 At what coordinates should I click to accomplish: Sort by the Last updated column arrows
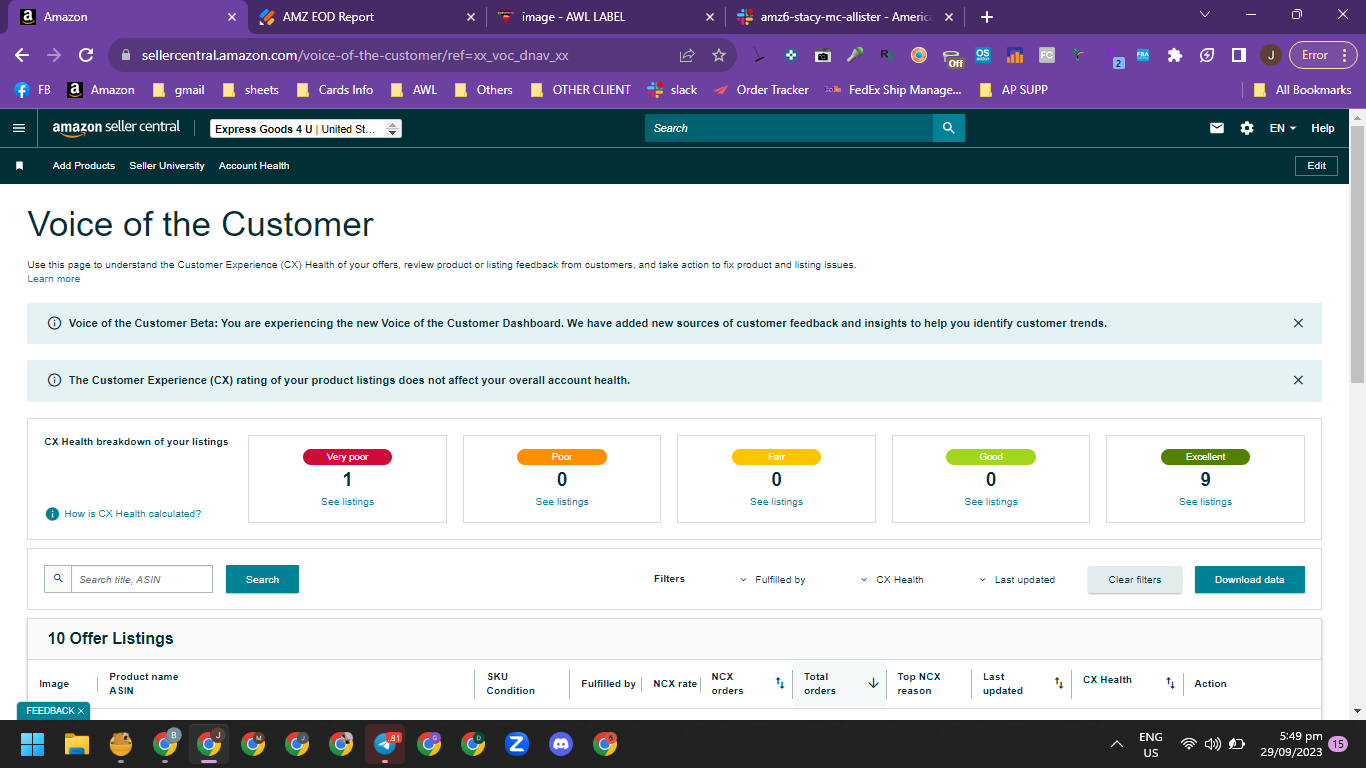click(1059, 683)
